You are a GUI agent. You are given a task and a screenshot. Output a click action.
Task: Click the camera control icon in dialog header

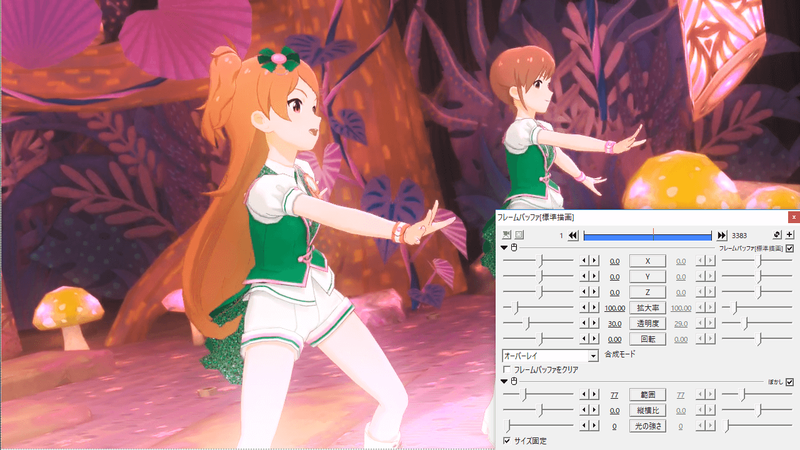[507, 235]
